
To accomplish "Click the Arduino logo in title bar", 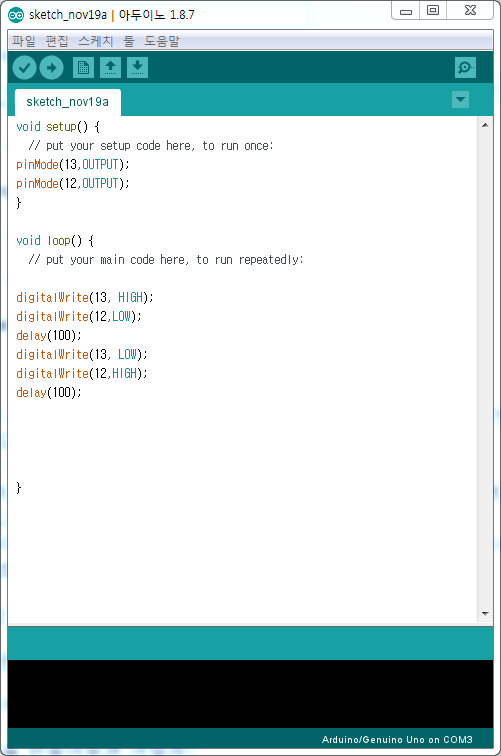I will tap(16, 15).
